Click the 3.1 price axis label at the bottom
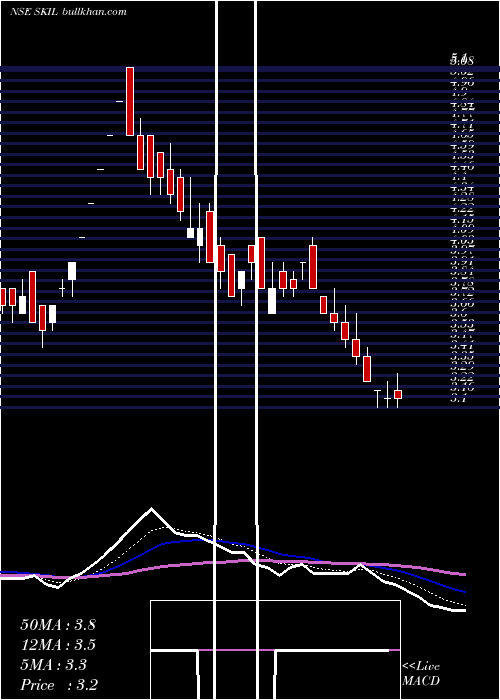 coord(458,399)
